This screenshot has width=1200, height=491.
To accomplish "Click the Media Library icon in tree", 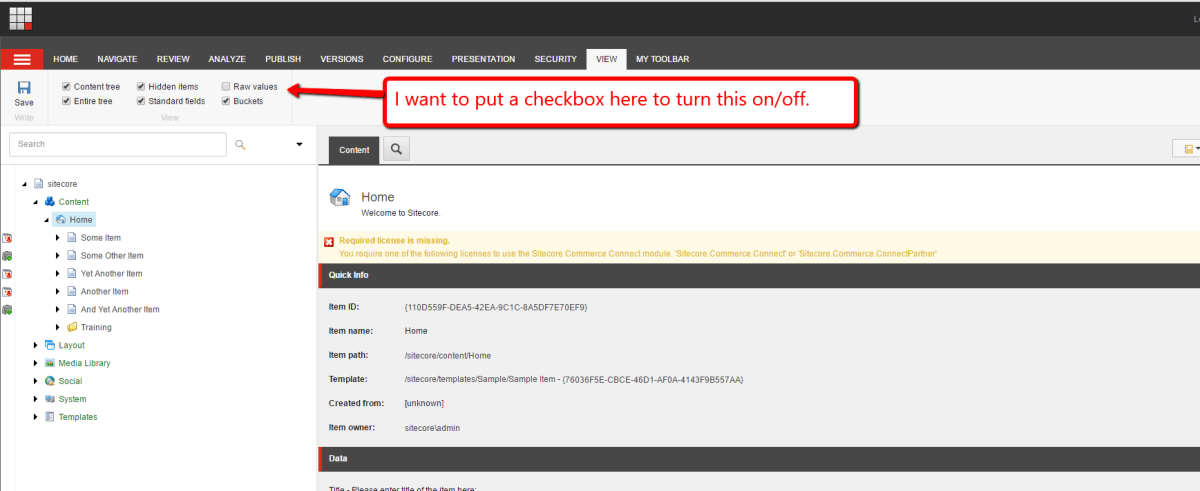I will click(50, 363).
